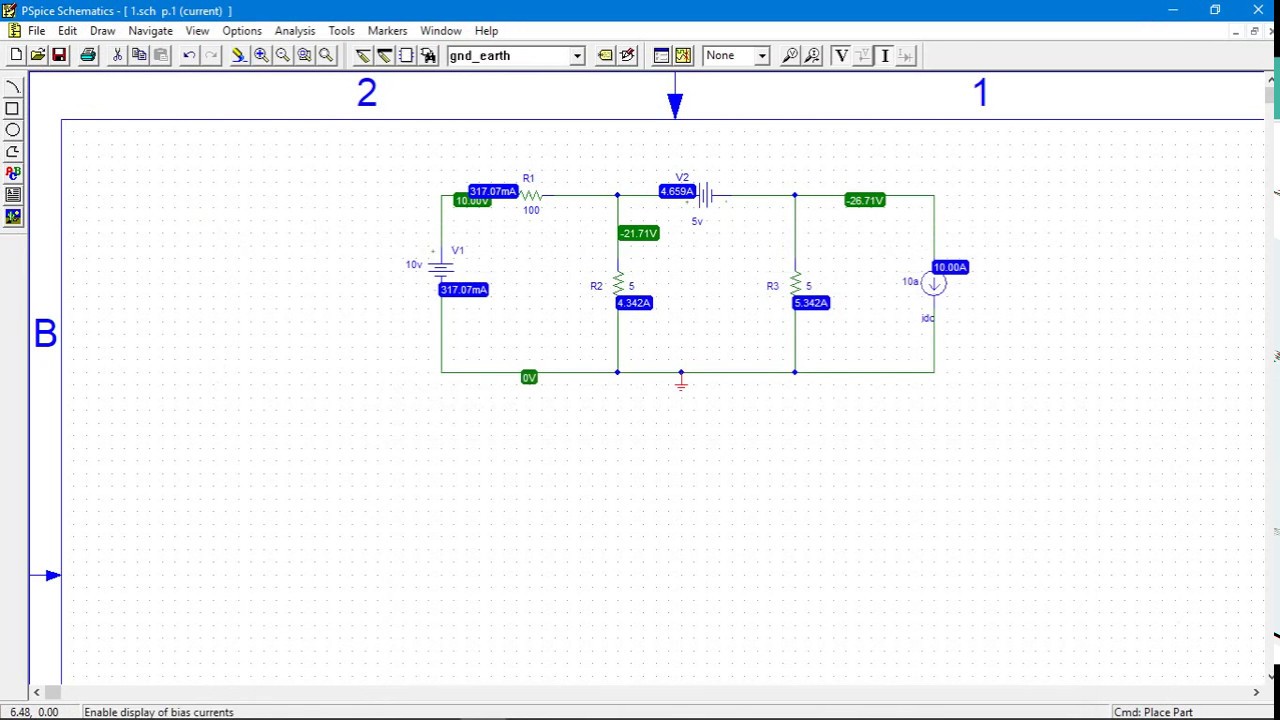The image size is (1280, 720).
Task: Open Setup Analysis dialog
Action: point(661,56)
